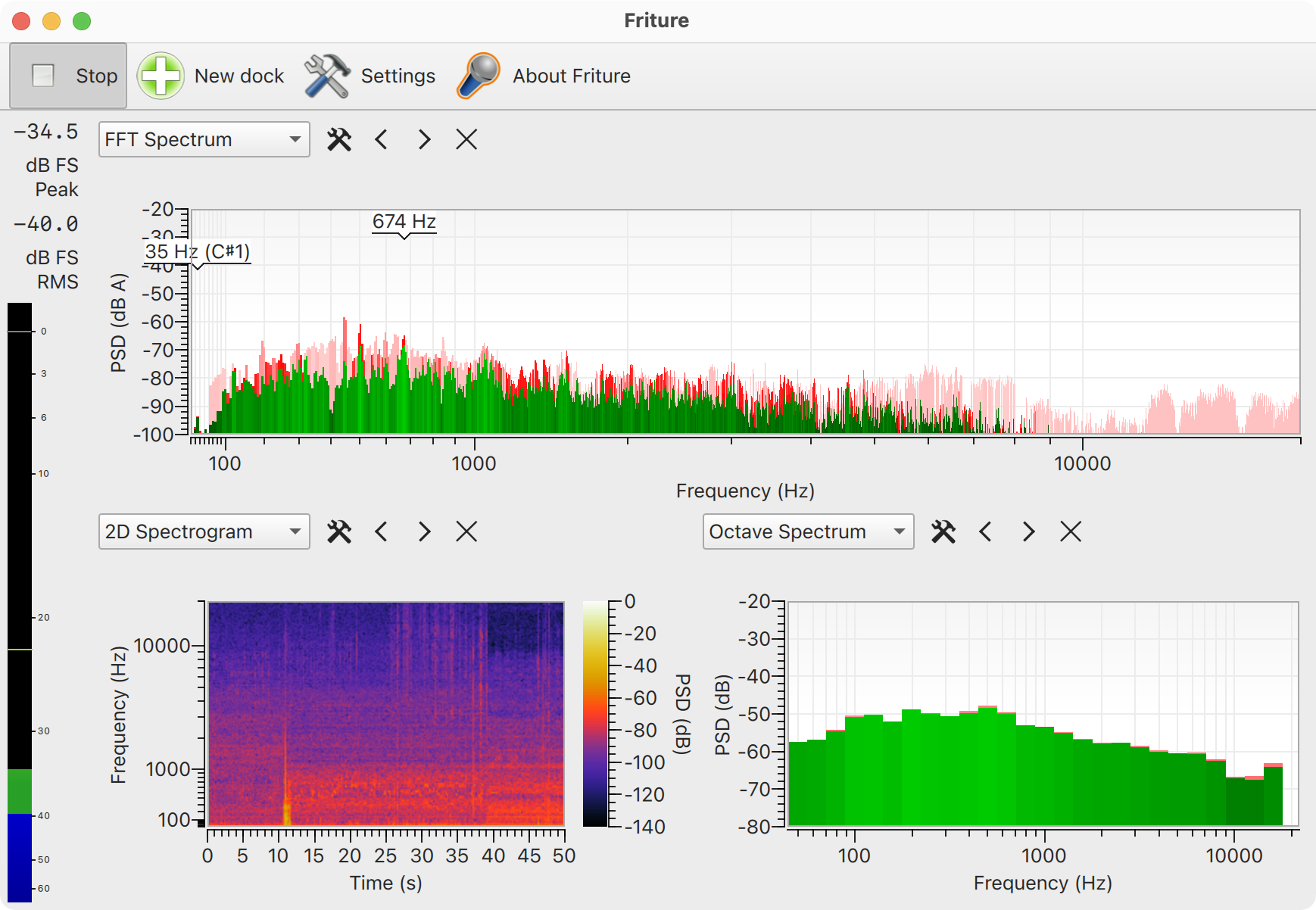Click the 674 Hz peak frequency label

(404, 222)
